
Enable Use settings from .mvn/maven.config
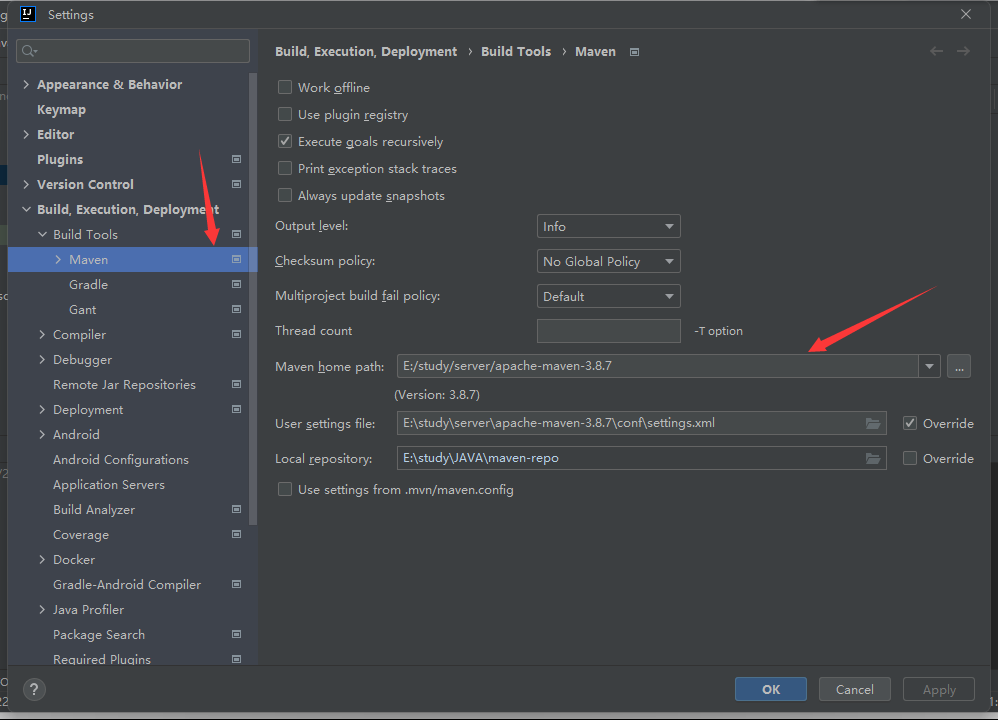coord(285,490)
